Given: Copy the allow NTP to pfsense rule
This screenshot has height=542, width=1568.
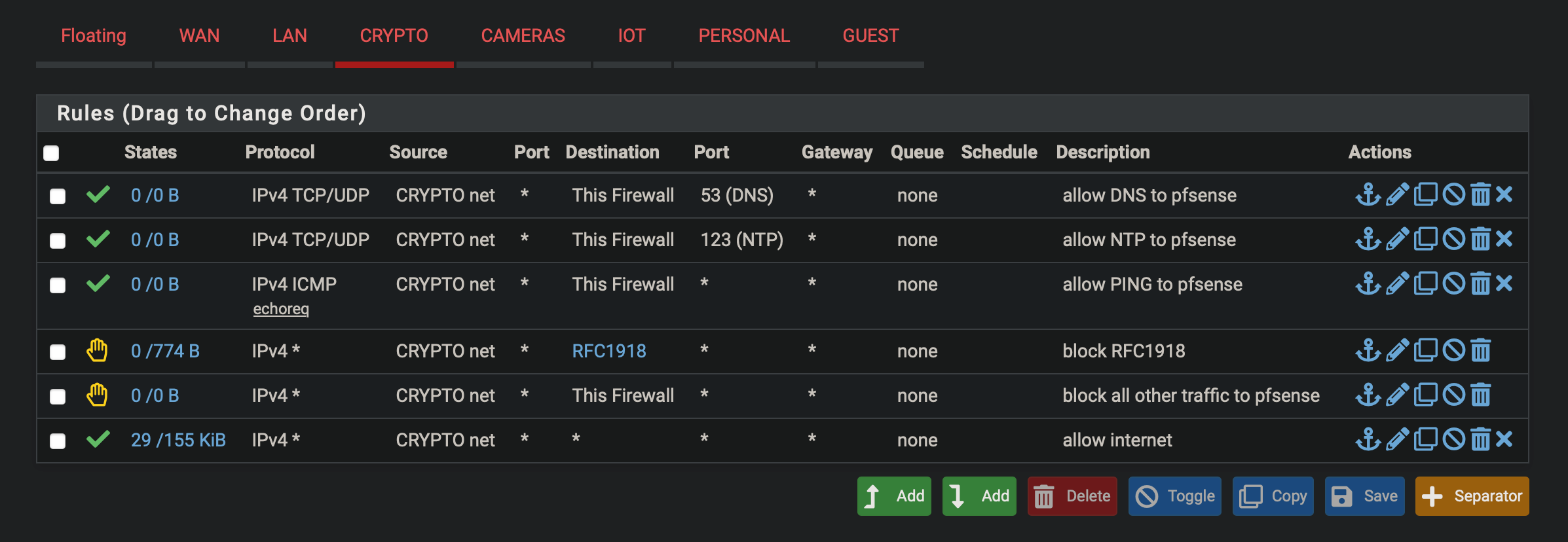Looking at the screenshot, I should [1425, 239].
